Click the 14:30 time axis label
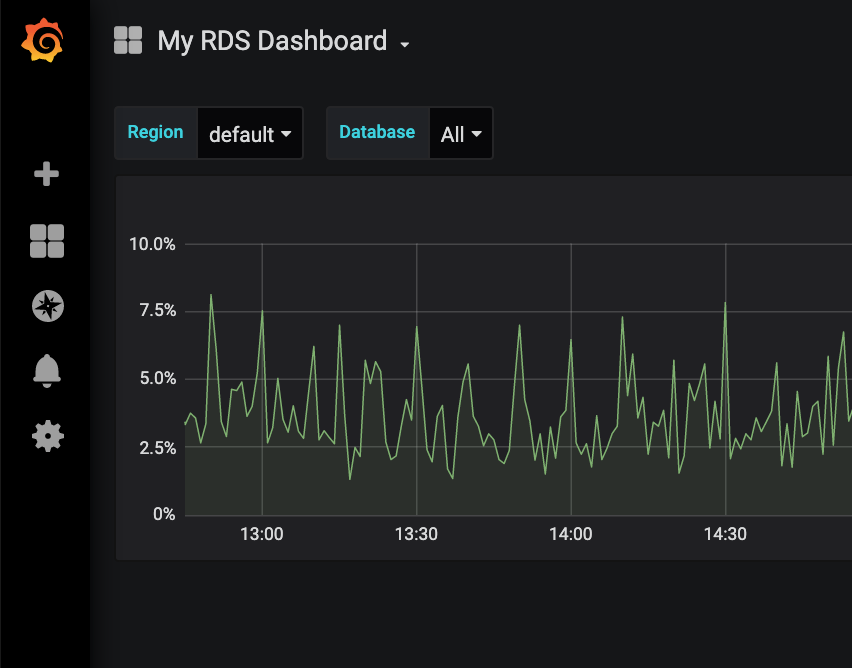 [x=725, y=534]
